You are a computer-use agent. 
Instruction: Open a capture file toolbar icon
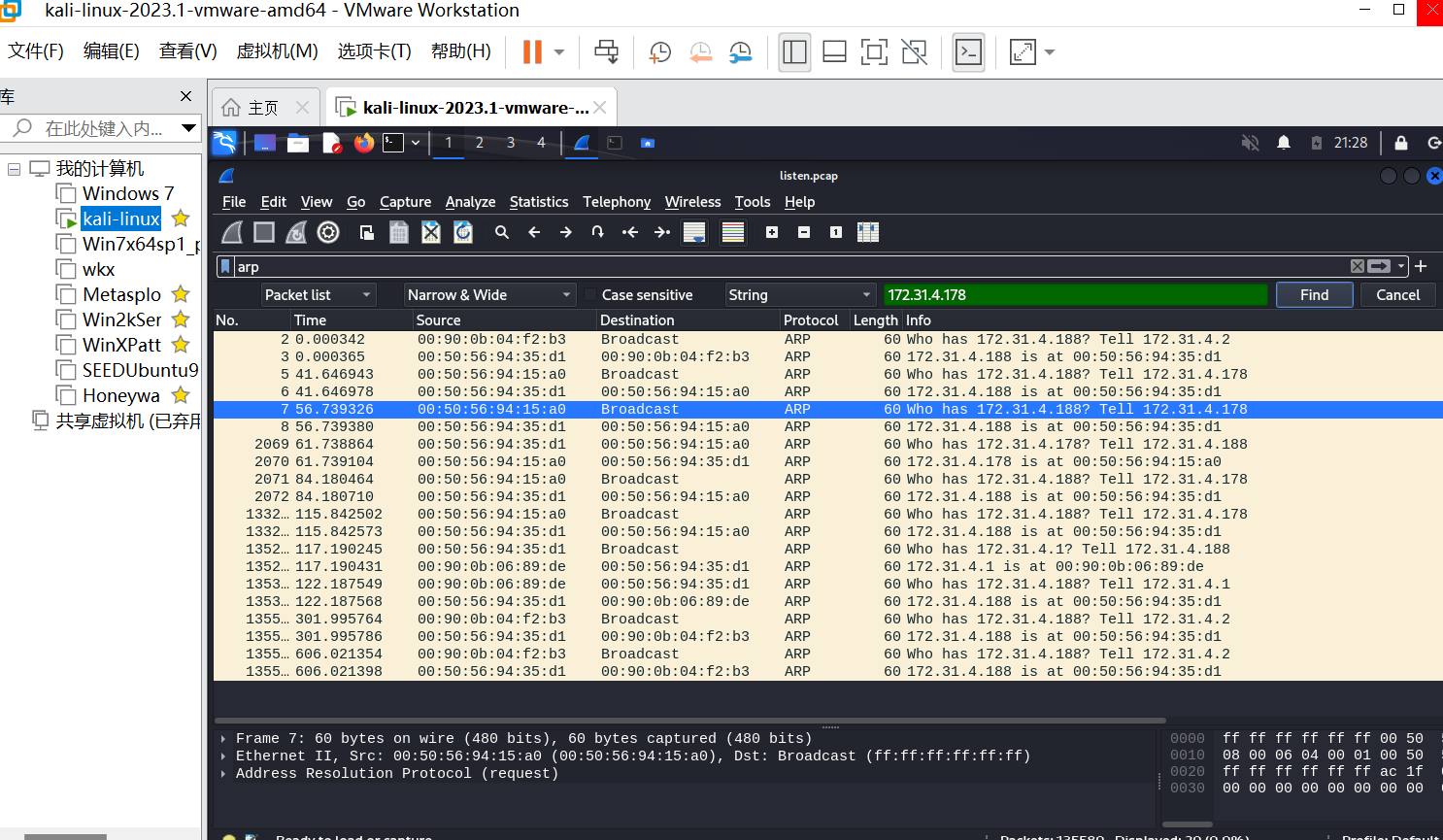pos(366,232)
